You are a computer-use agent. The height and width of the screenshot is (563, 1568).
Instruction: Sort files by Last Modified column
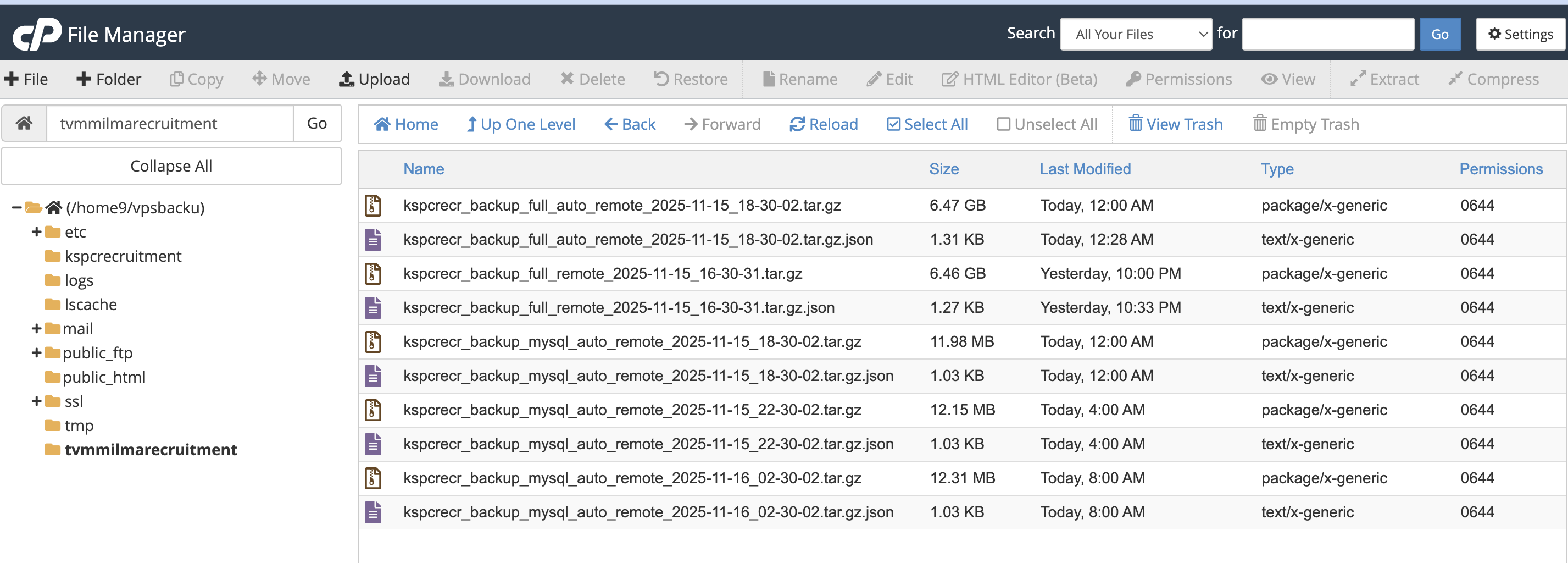[x=1085, y=169]
